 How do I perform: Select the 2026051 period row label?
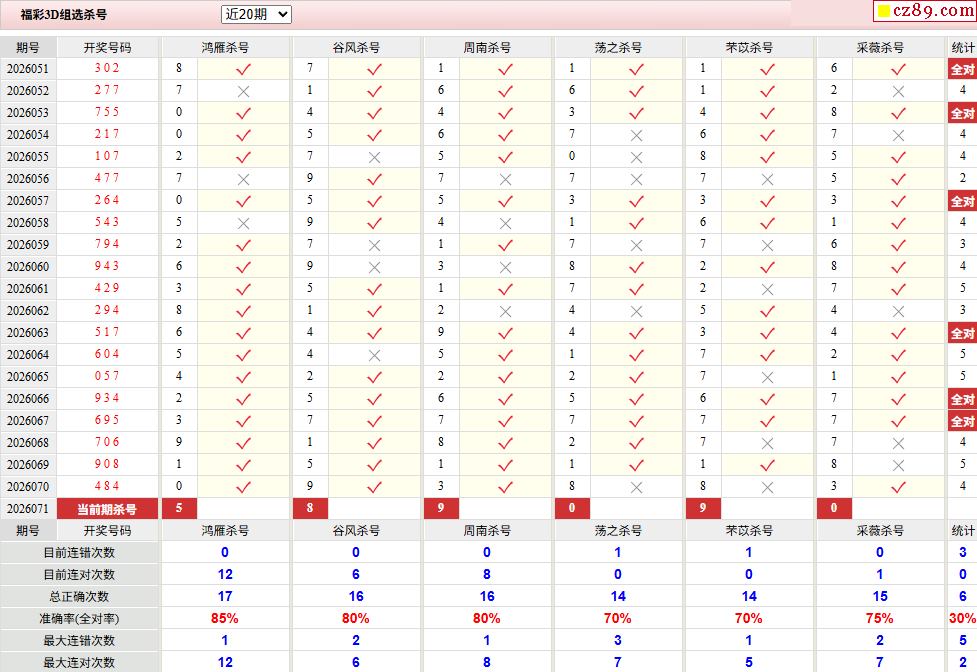27,69
